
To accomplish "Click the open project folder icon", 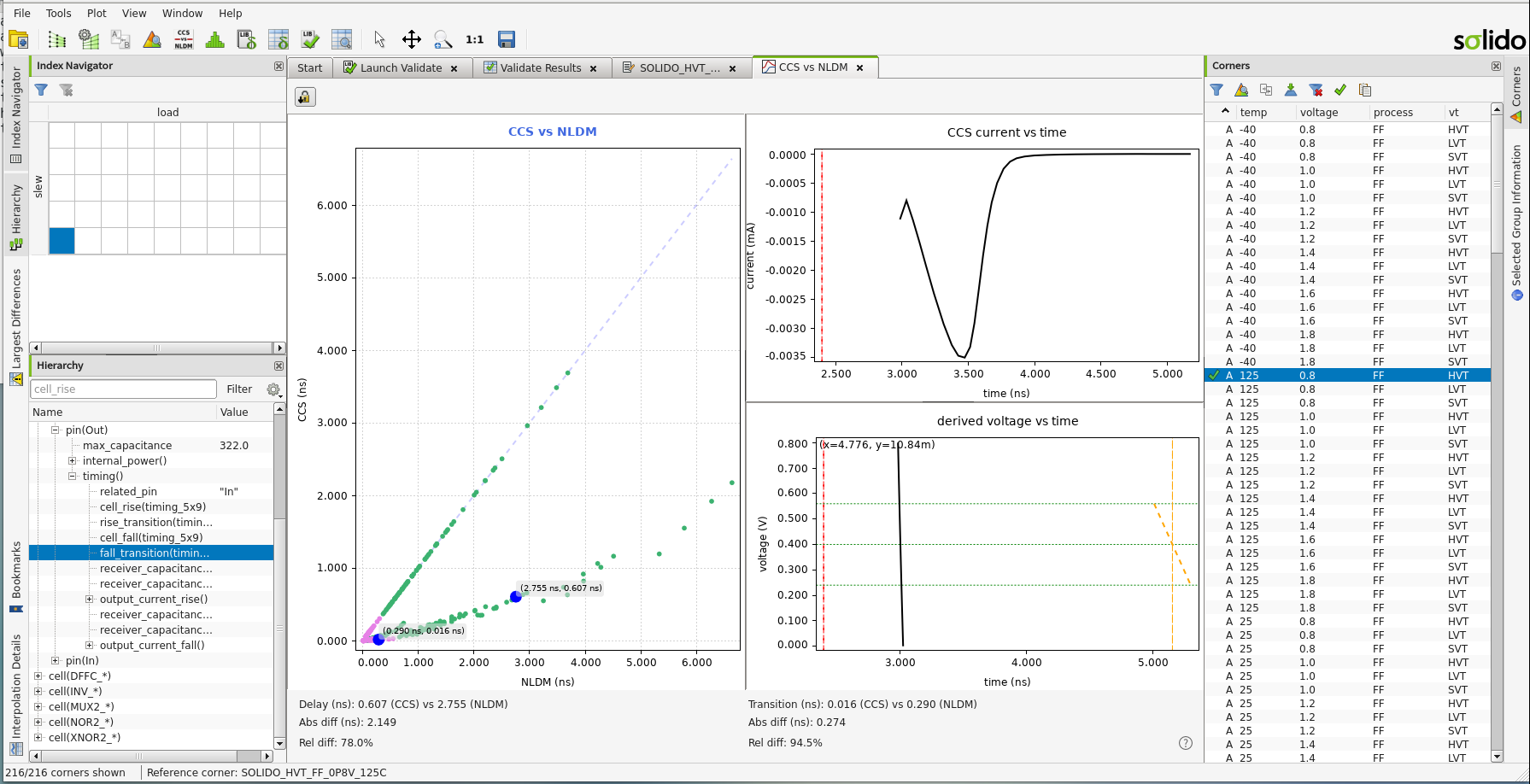I will (x=19, y=39).
